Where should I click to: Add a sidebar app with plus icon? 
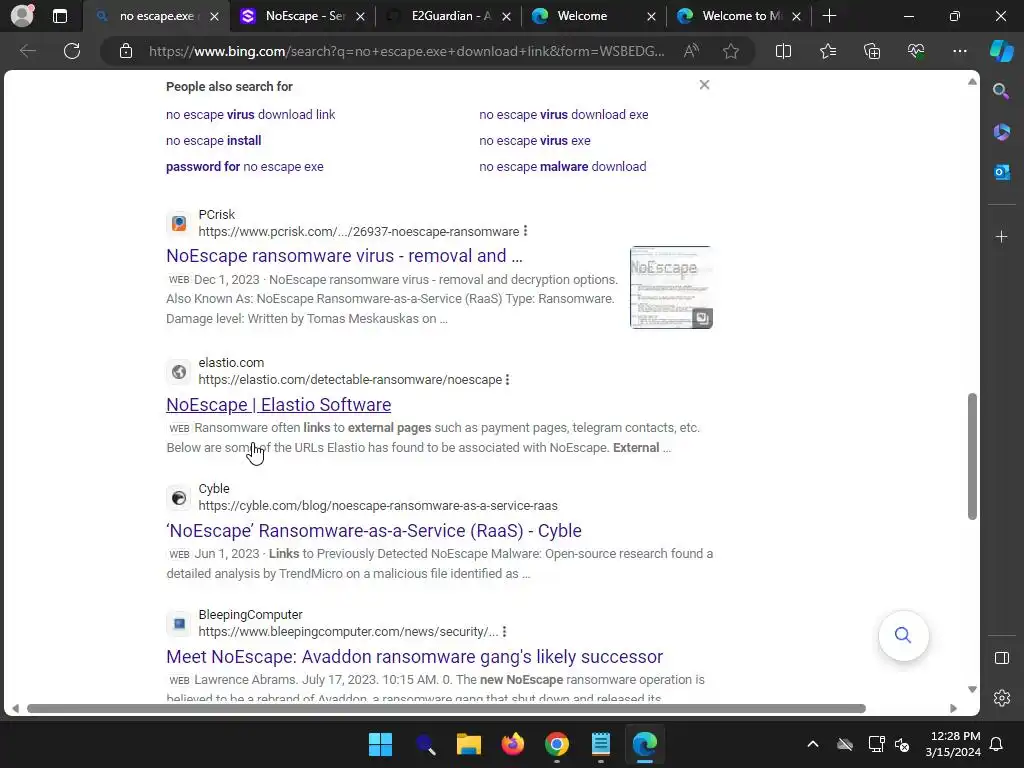1001,236
